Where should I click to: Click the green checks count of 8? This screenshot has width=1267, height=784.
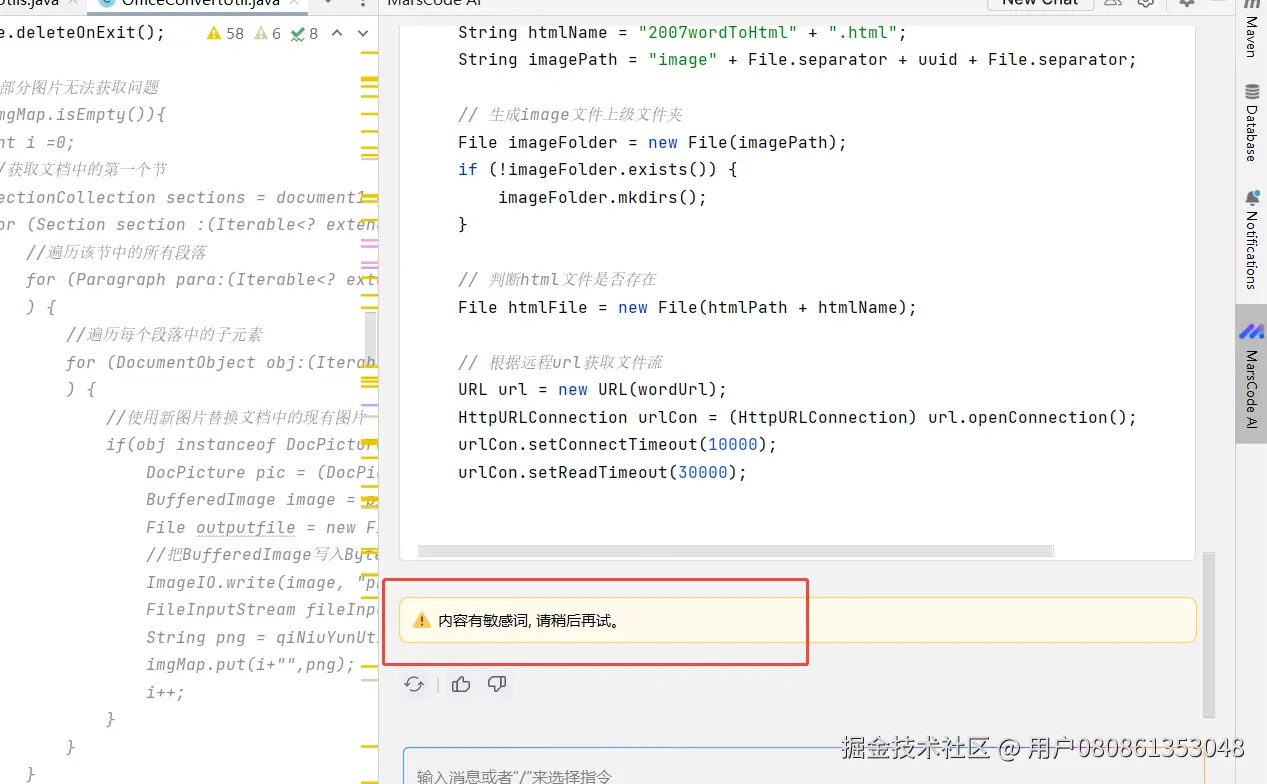coord(306,33)
